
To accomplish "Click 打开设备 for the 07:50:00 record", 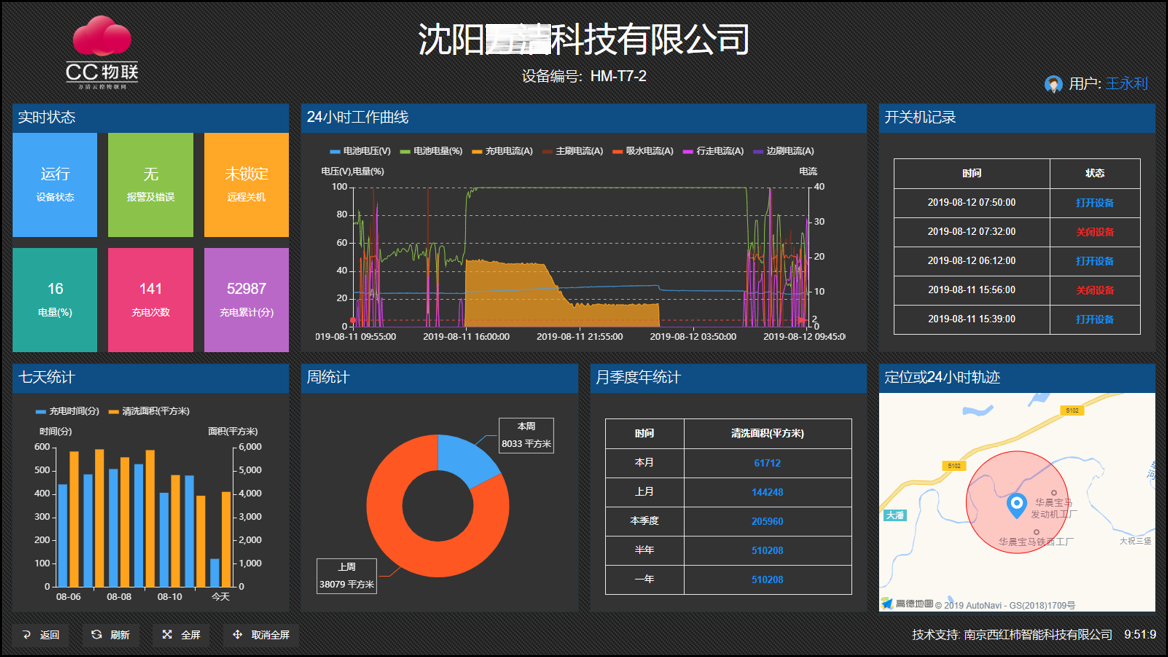I will pyautogui.click(x=1094, y=203).
